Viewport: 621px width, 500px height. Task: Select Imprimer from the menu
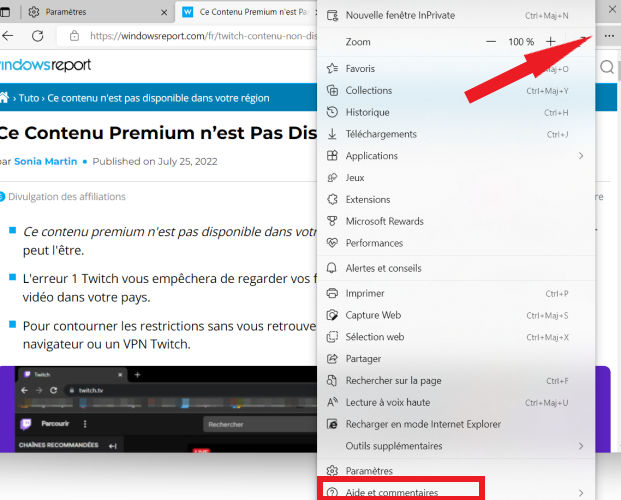click(x=455, y=293)
